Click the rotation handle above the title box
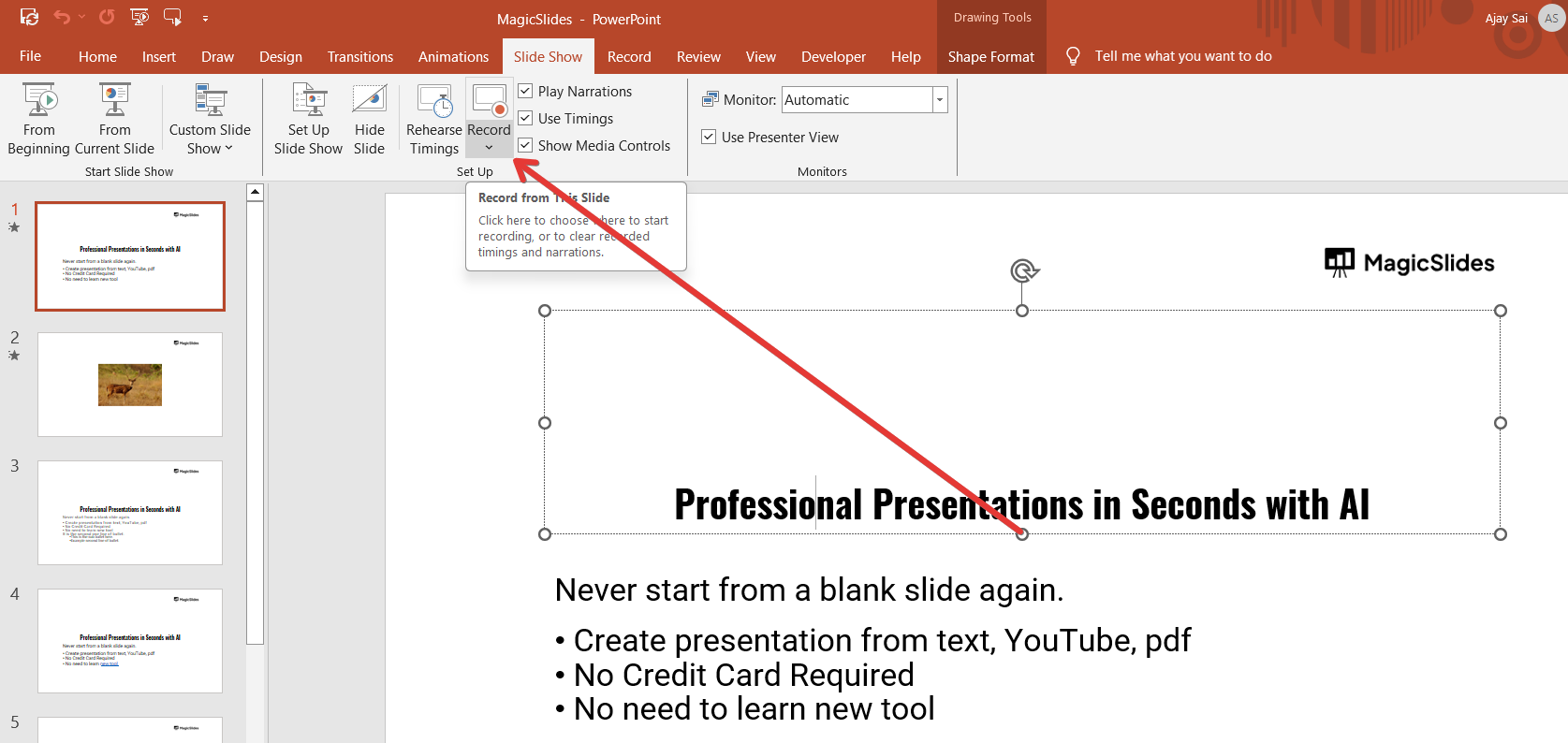This screenshot has width=1568, height=743. coord(1024,271)
